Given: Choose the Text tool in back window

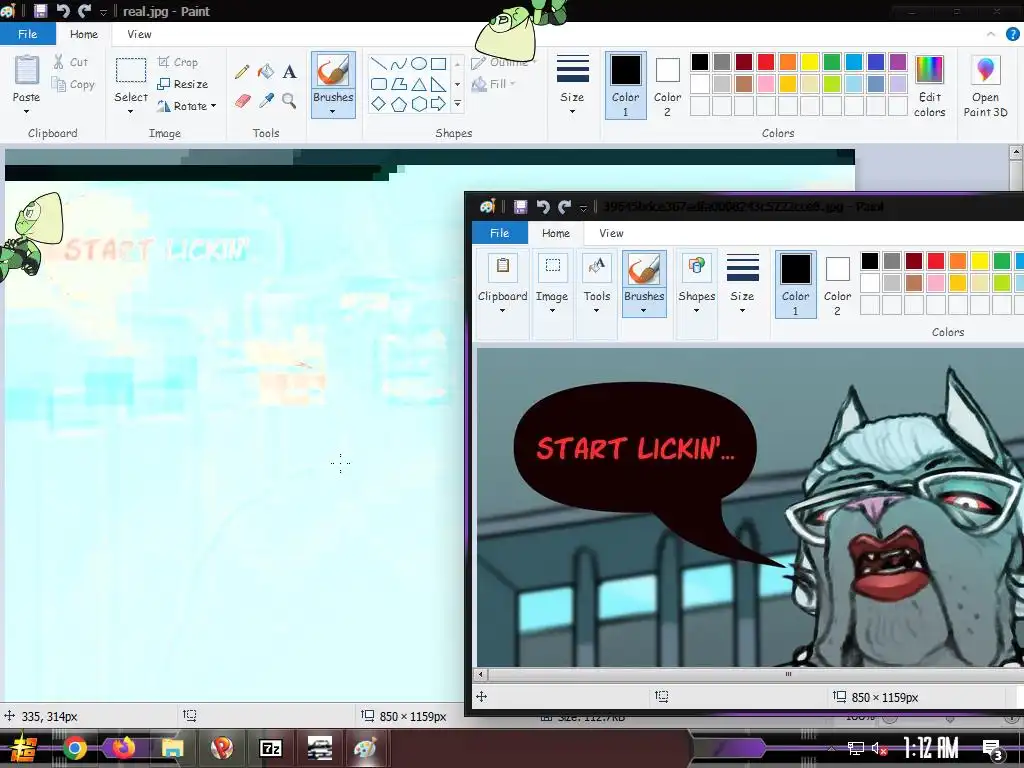Looking at the screenshot, I should pos(289,71).
